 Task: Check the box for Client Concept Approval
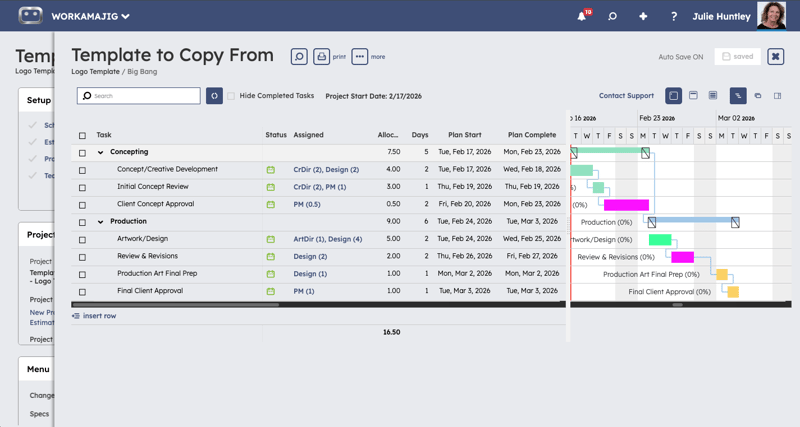click(82, 205)
